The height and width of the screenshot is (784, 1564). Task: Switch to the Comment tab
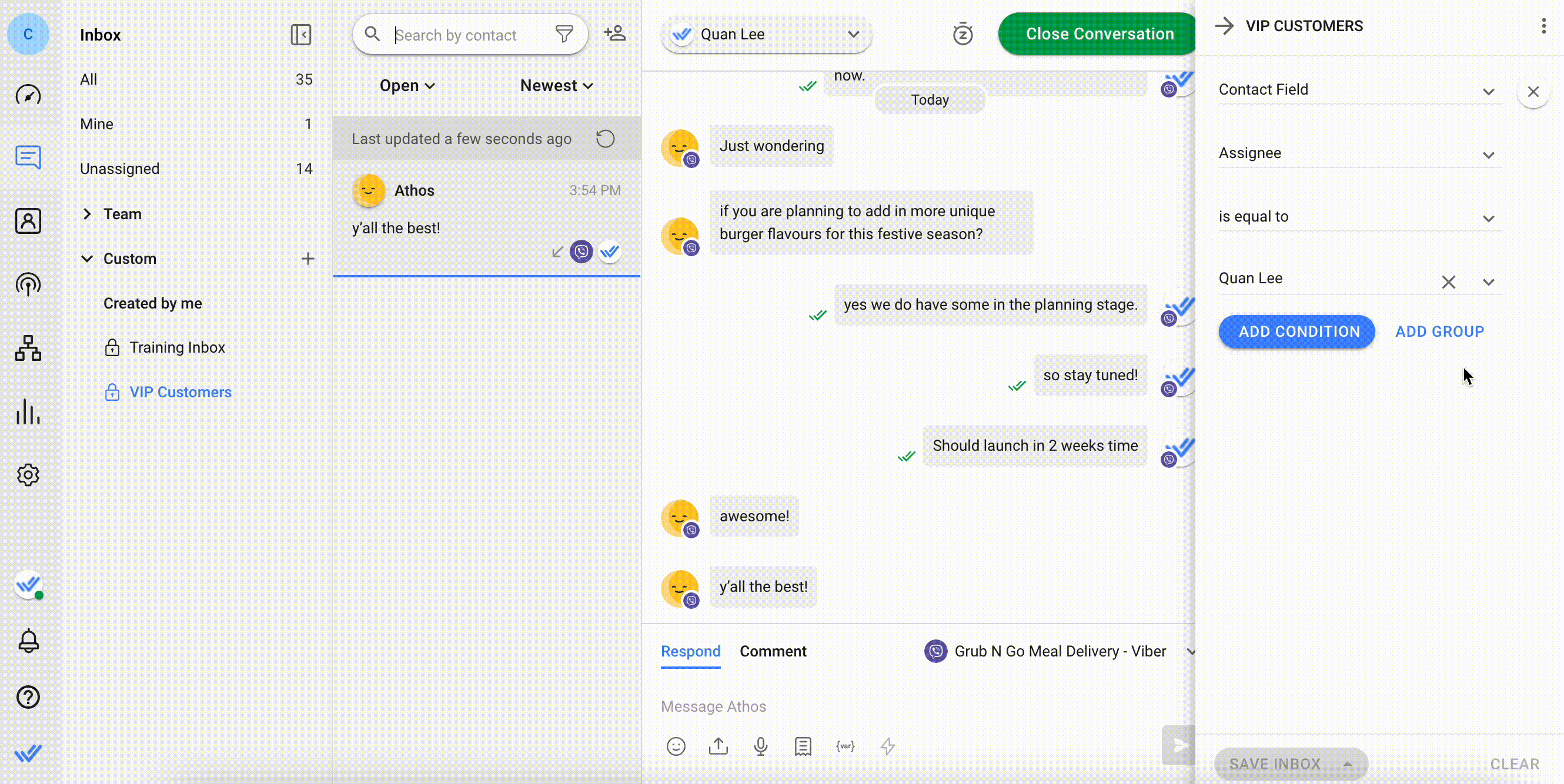[773, 651]
